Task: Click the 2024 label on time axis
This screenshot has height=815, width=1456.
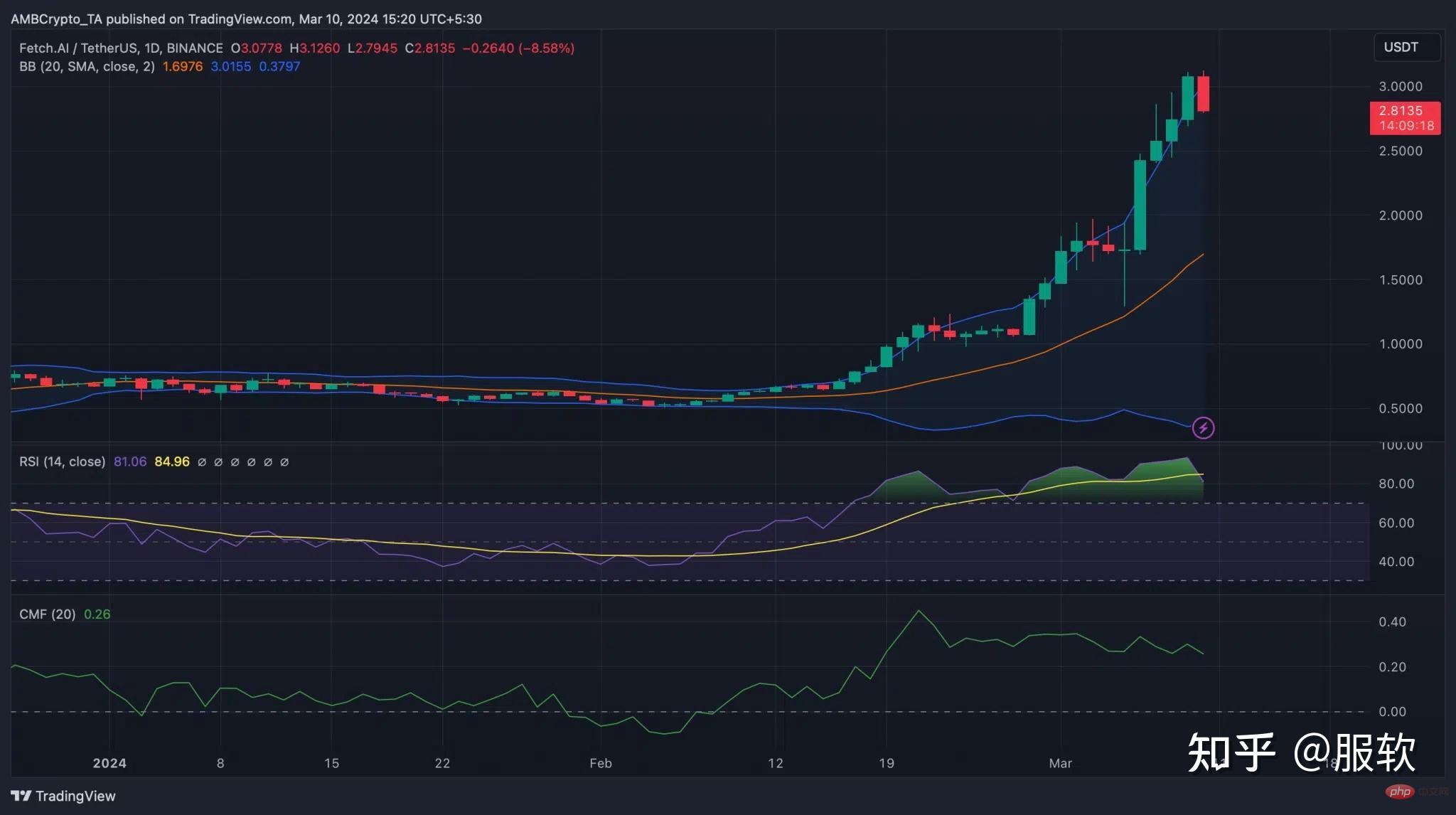Action: point(109,763)
